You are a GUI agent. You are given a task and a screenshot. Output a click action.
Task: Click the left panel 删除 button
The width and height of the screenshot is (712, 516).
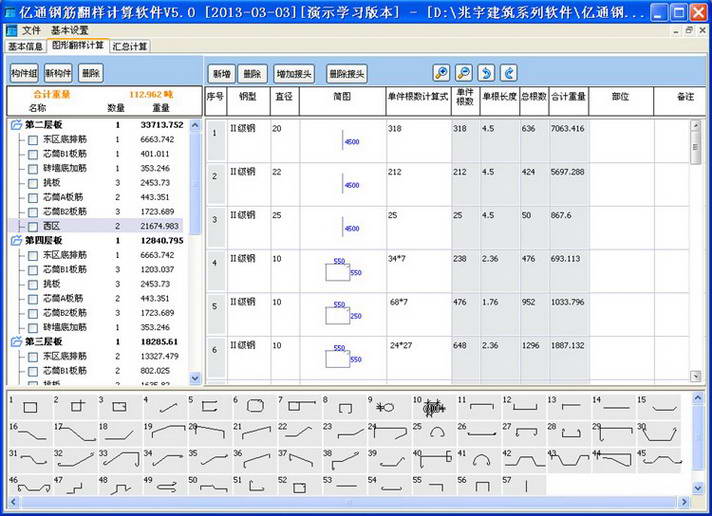pyautogui.click(x=91, y=73)
